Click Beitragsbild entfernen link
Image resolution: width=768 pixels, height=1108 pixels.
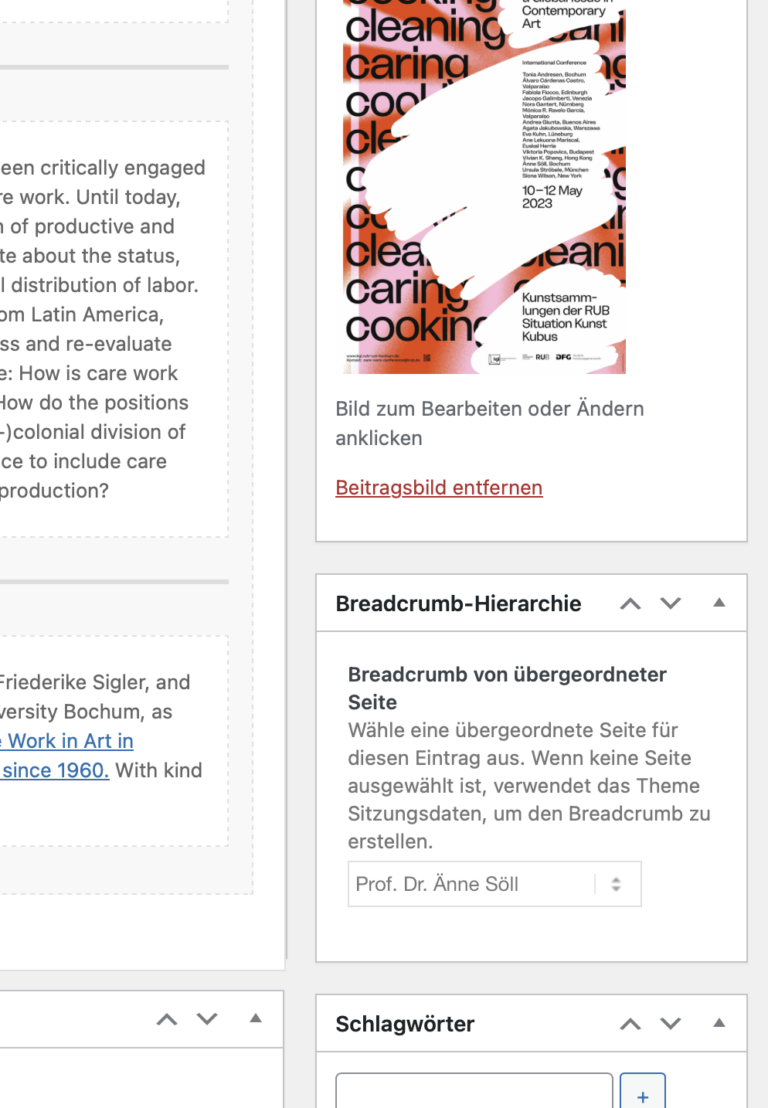point(439,488)
